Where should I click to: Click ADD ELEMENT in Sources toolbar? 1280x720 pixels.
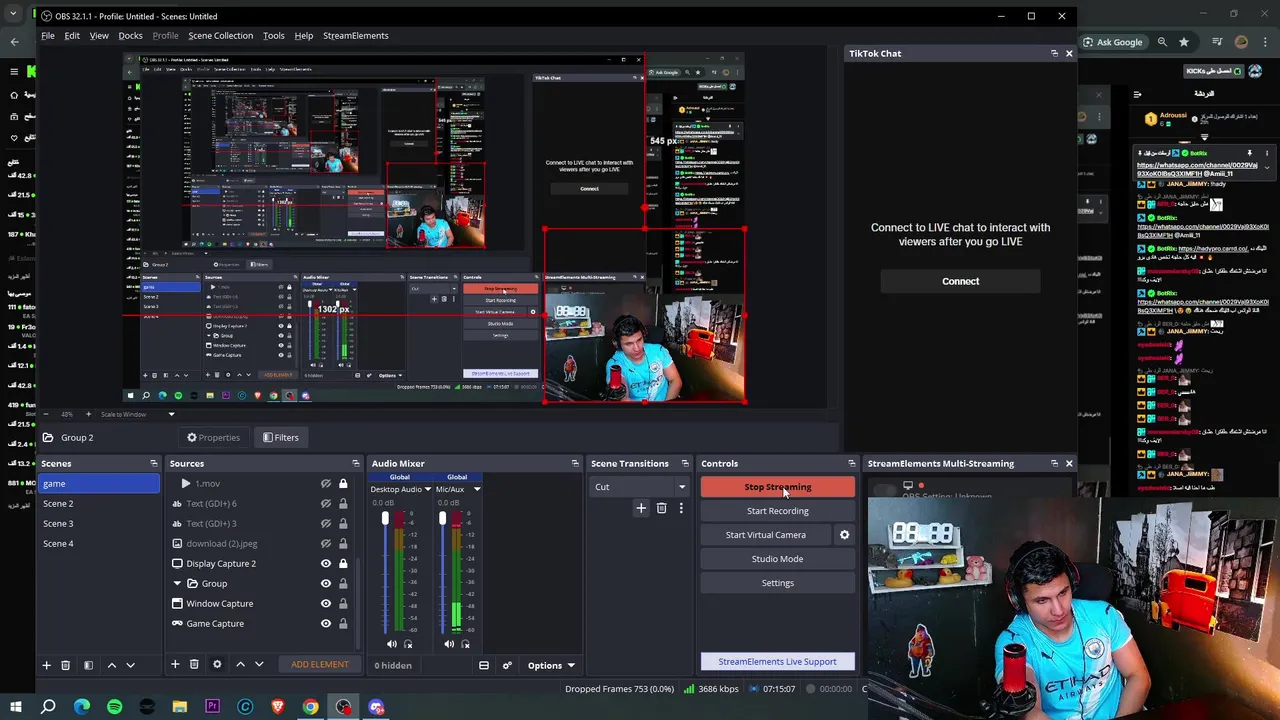(320, 664)
